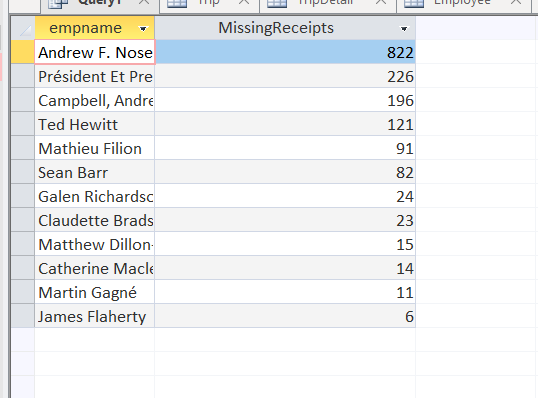Click the MissingReceipts value 82

[x=285, y=172]
